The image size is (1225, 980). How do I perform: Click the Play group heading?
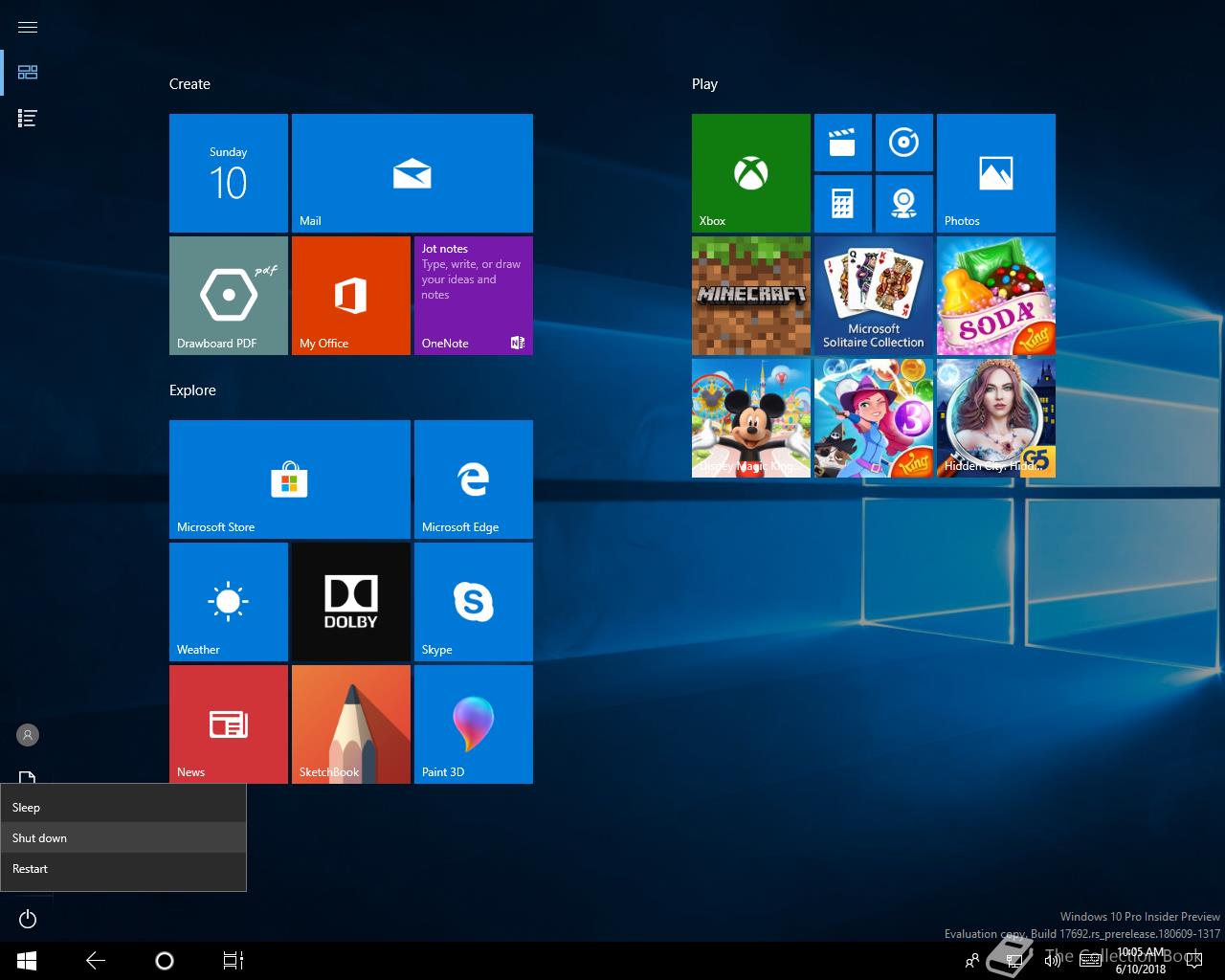704,84
